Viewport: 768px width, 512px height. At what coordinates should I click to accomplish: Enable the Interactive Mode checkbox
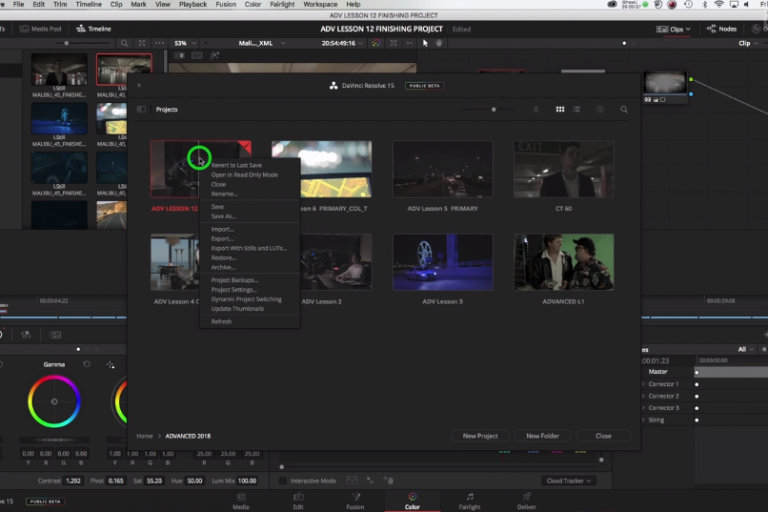click(284, 481)
